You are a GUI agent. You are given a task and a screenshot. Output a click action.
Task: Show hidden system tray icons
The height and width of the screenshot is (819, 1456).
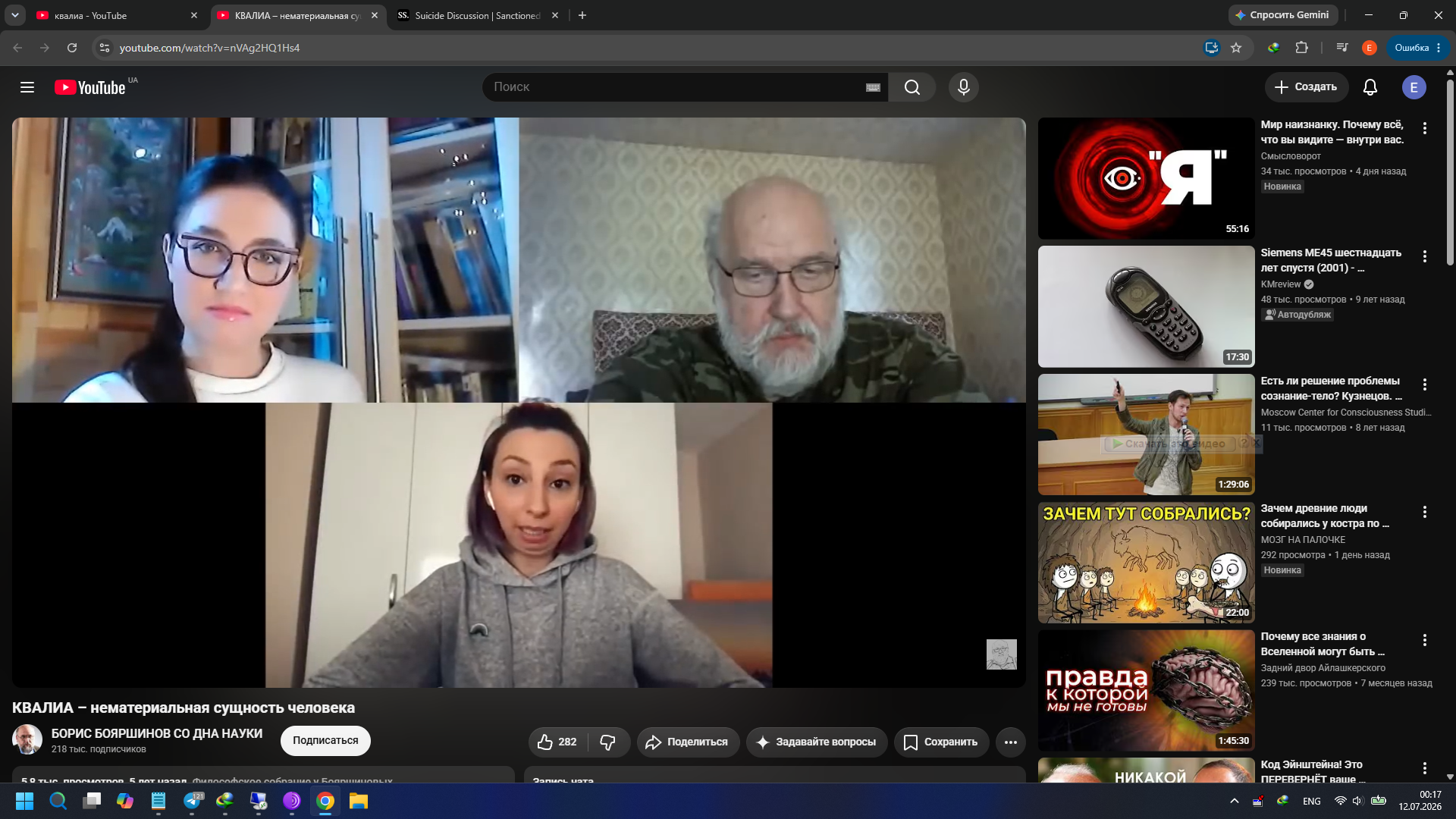pos(1235,801)
